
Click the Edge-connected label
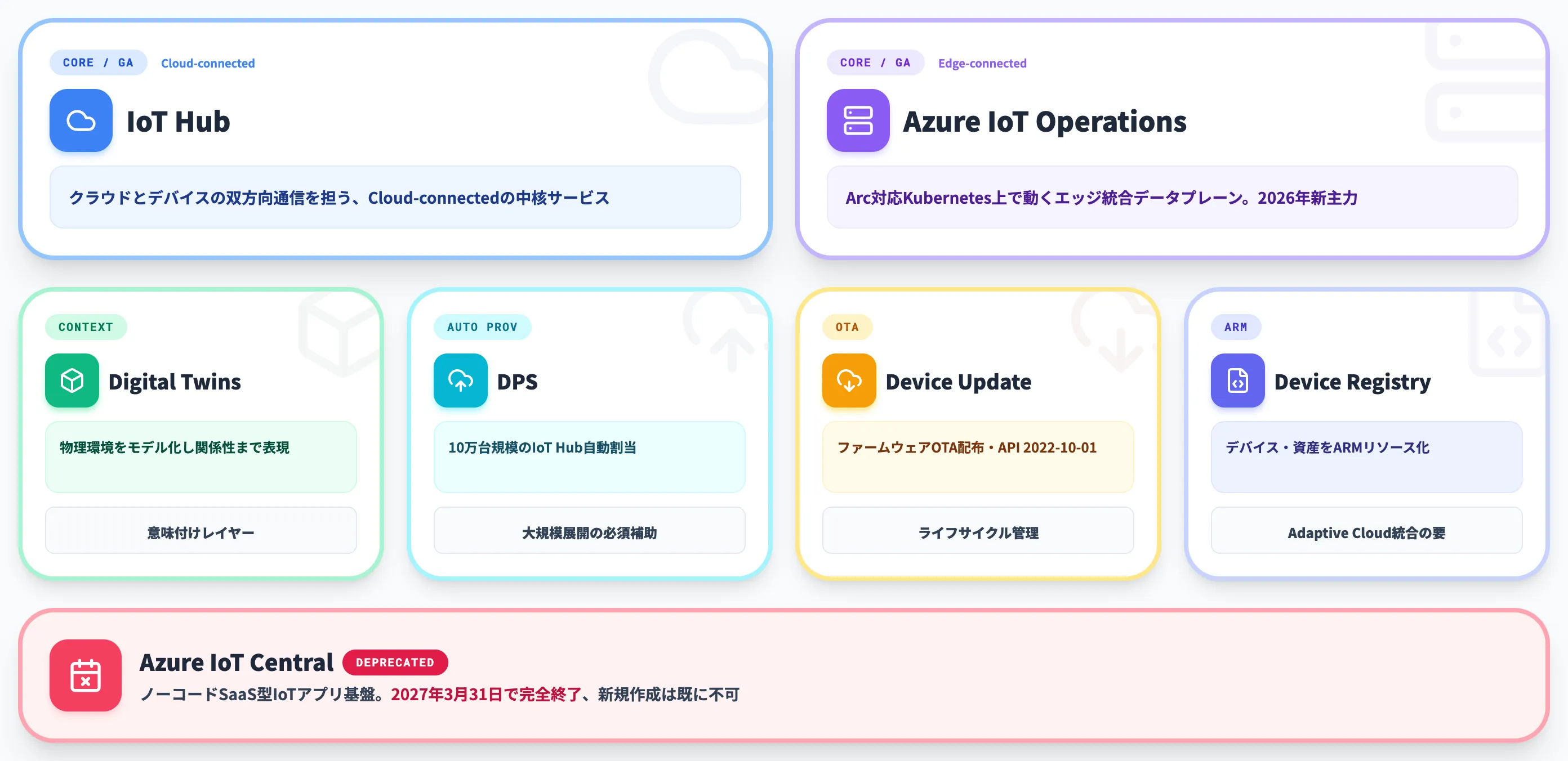click(x=982, y=63)
